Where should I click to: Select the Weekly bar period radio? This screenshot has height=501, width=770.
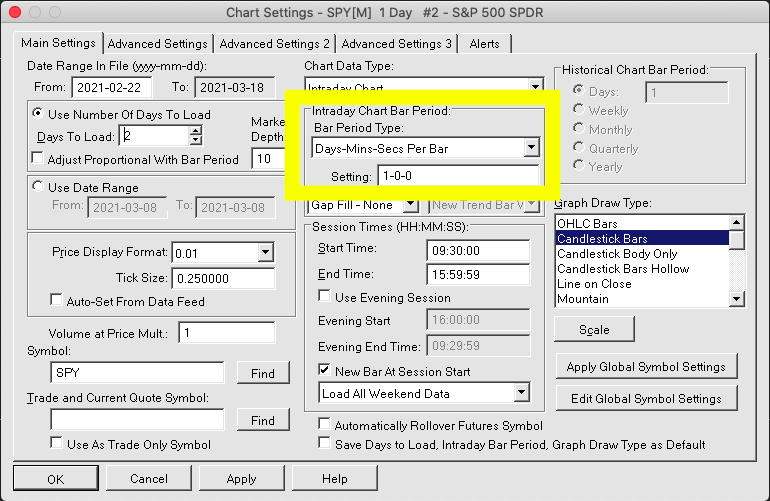578,110
